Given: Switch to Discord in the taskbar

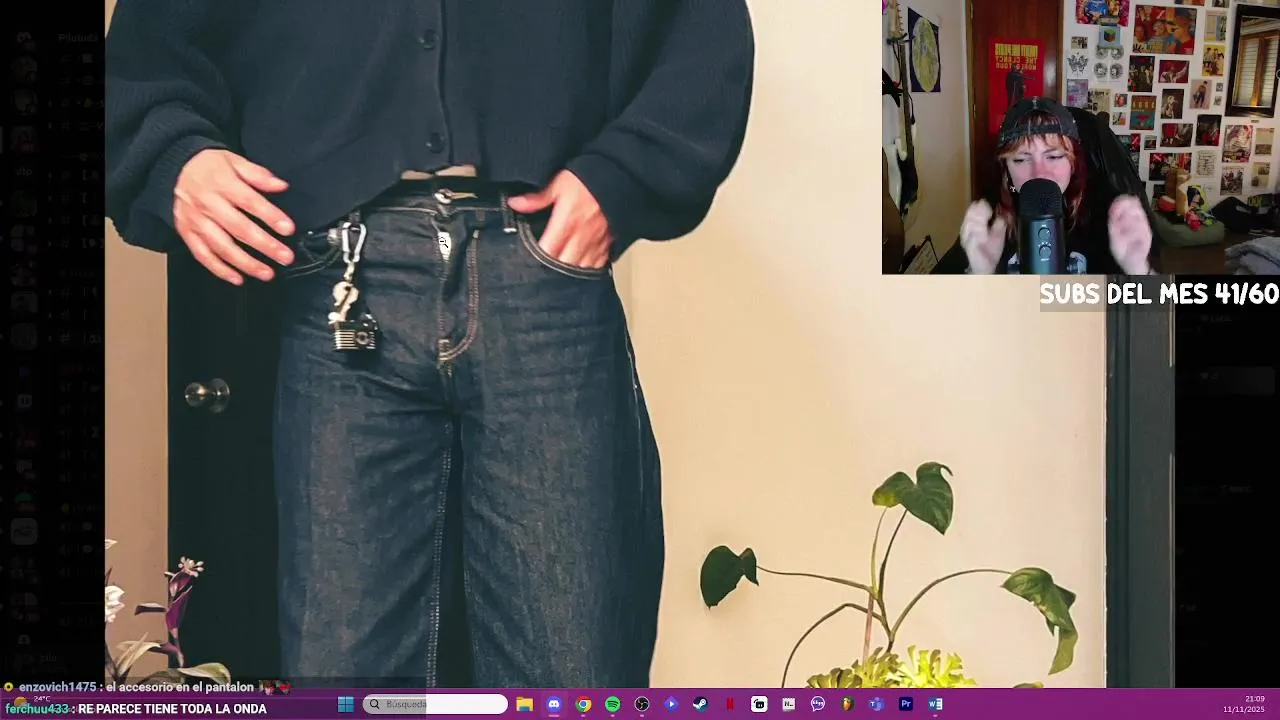Looking at the screenshot, I should click(554, 704).
